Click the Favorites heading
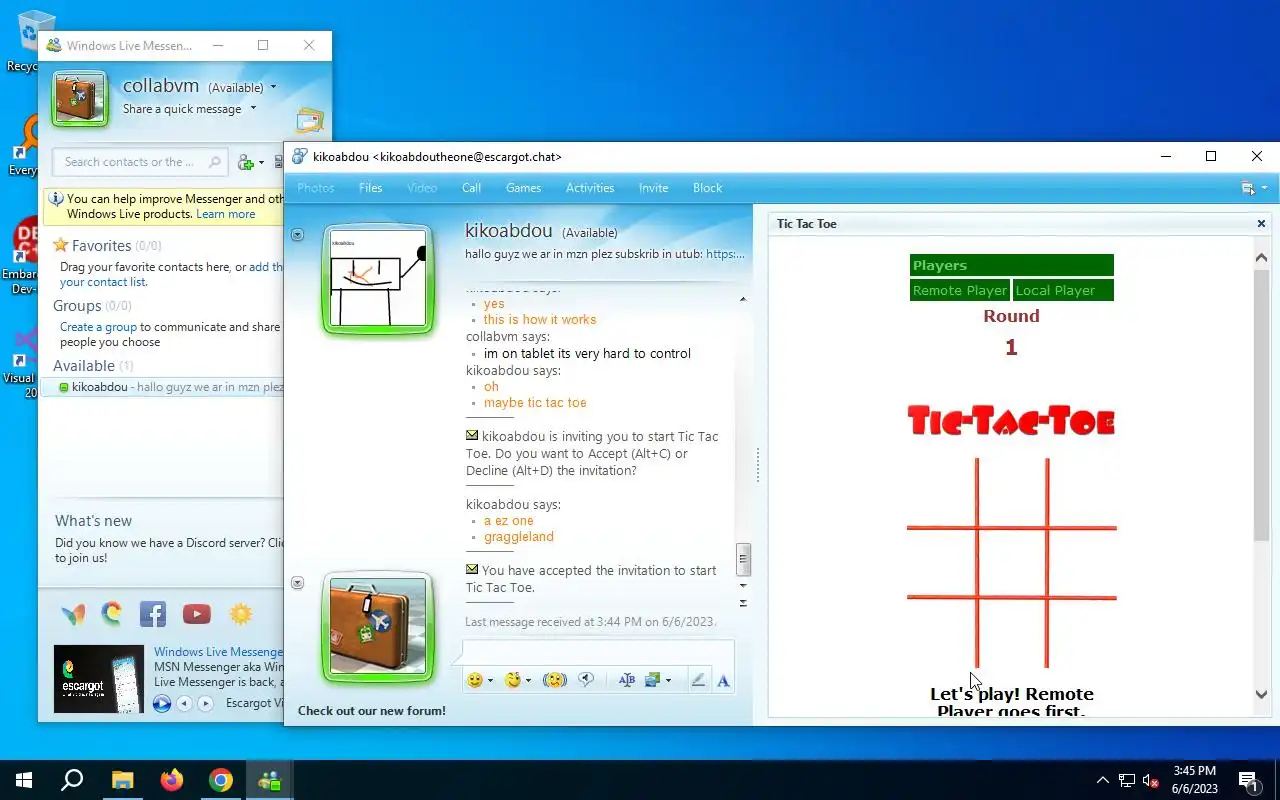Viewport: 1280px width, 800px height. (101, 246)
